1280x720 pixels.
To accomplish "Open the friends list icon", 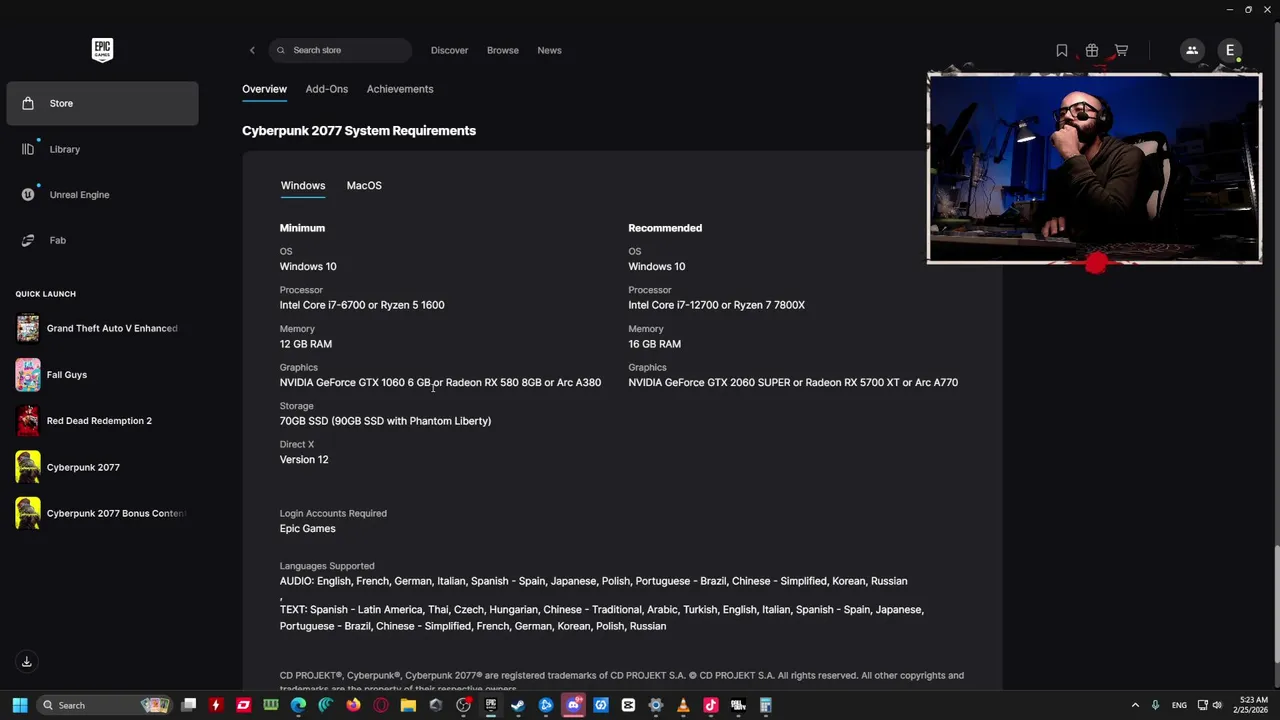I will pos(1191,50).
